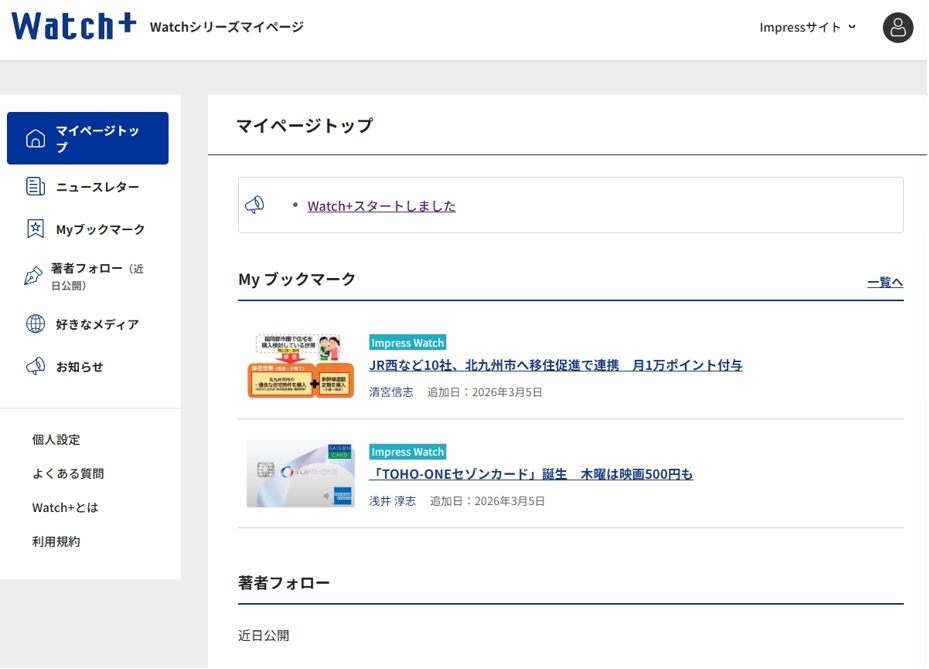The height and width of the screenshot is (669, 929).
Task: Open the Watch+スタートしました announcement link
Action: pyautogui.click(x=381, y=205)
